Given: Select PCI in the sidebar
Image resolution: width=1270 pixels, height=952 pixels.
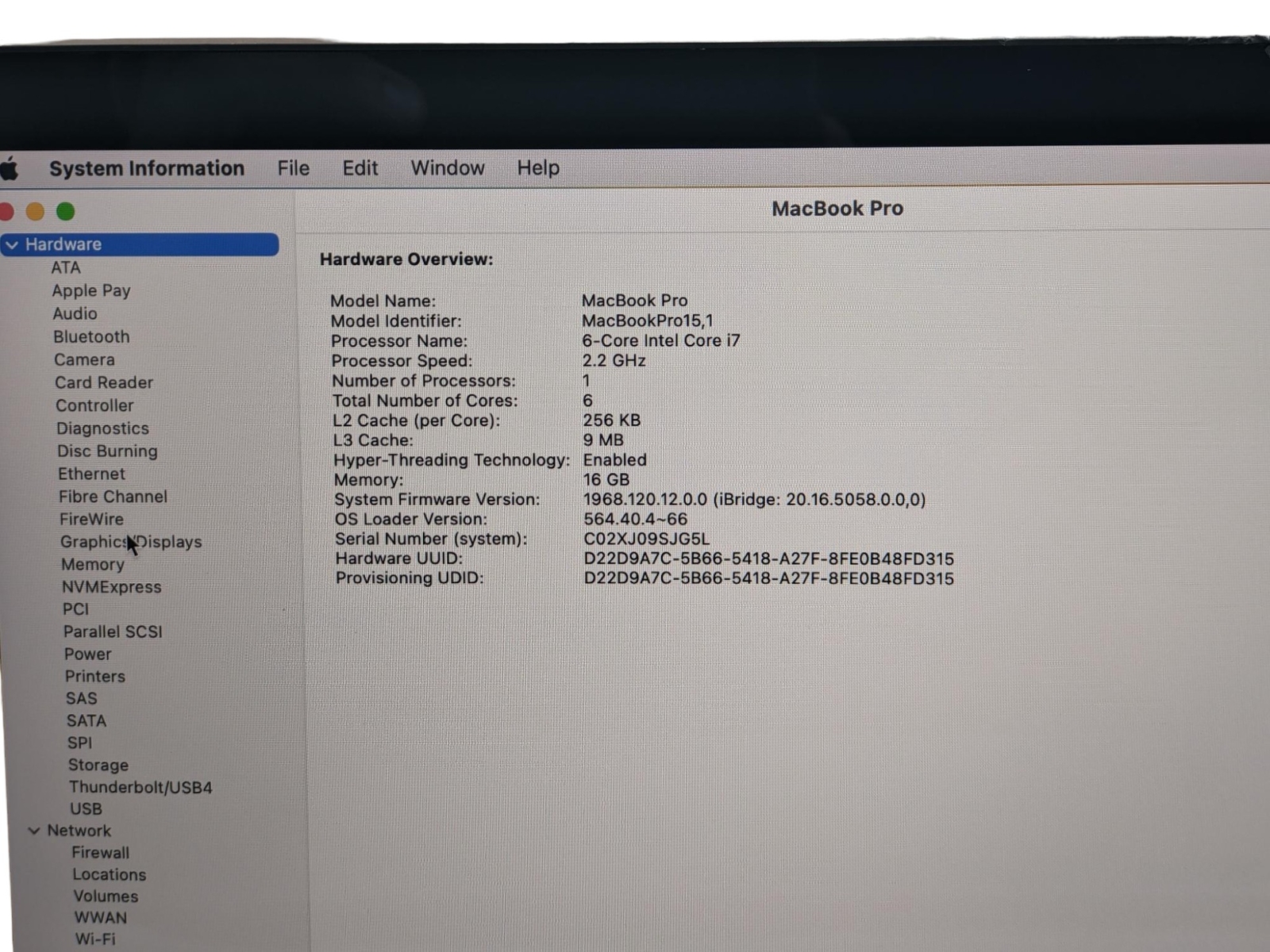Looking at the screenshot, I should pos(75,609).
